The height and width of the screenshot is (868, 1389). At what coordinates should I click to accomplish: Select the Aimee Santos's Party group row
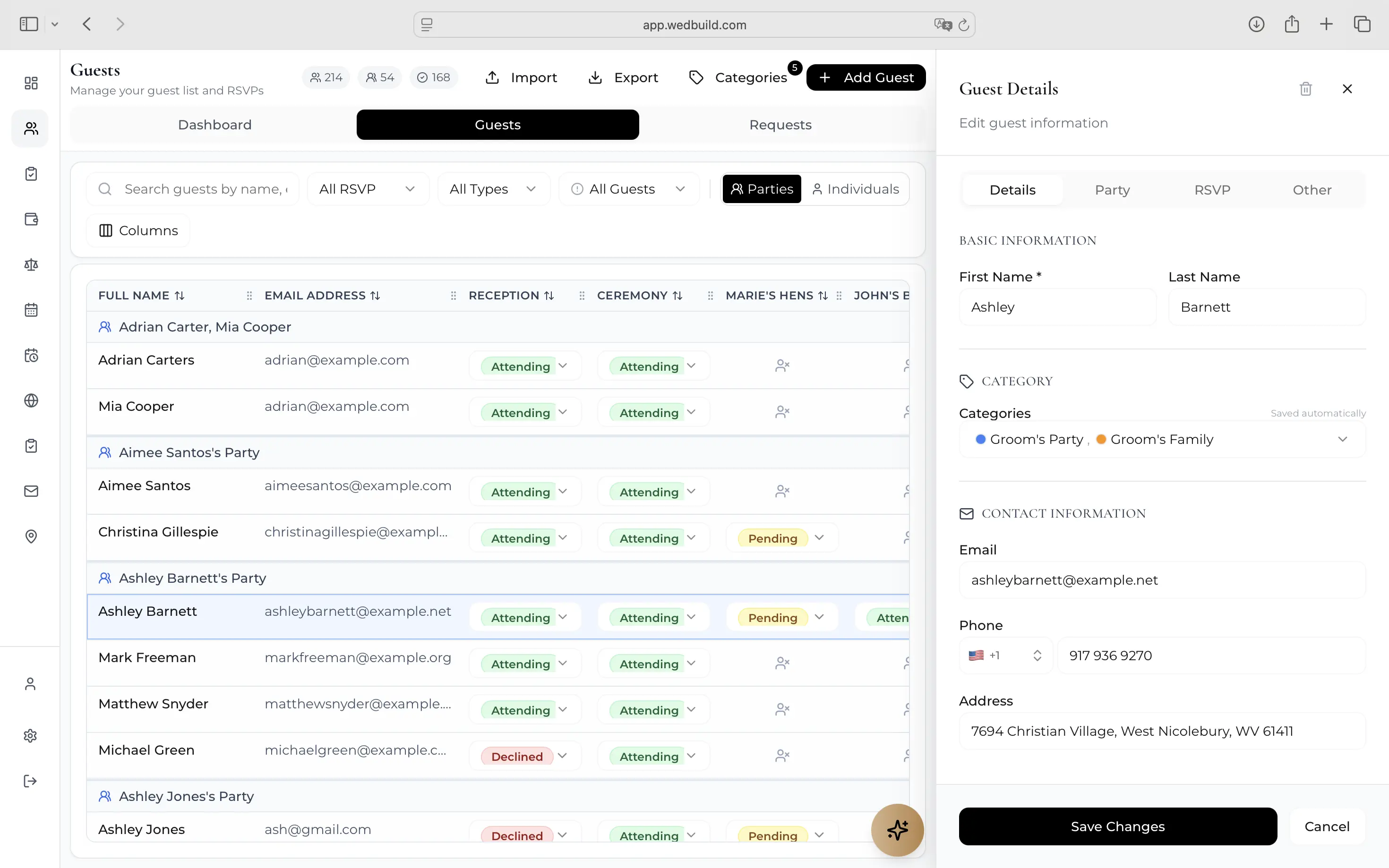[x=498, y=452]
